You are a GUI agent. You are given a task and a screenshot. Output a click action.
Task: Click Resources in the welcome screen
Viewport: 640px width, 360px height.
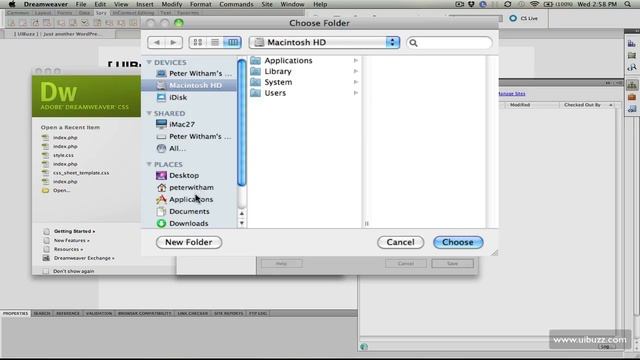point(68,249)
